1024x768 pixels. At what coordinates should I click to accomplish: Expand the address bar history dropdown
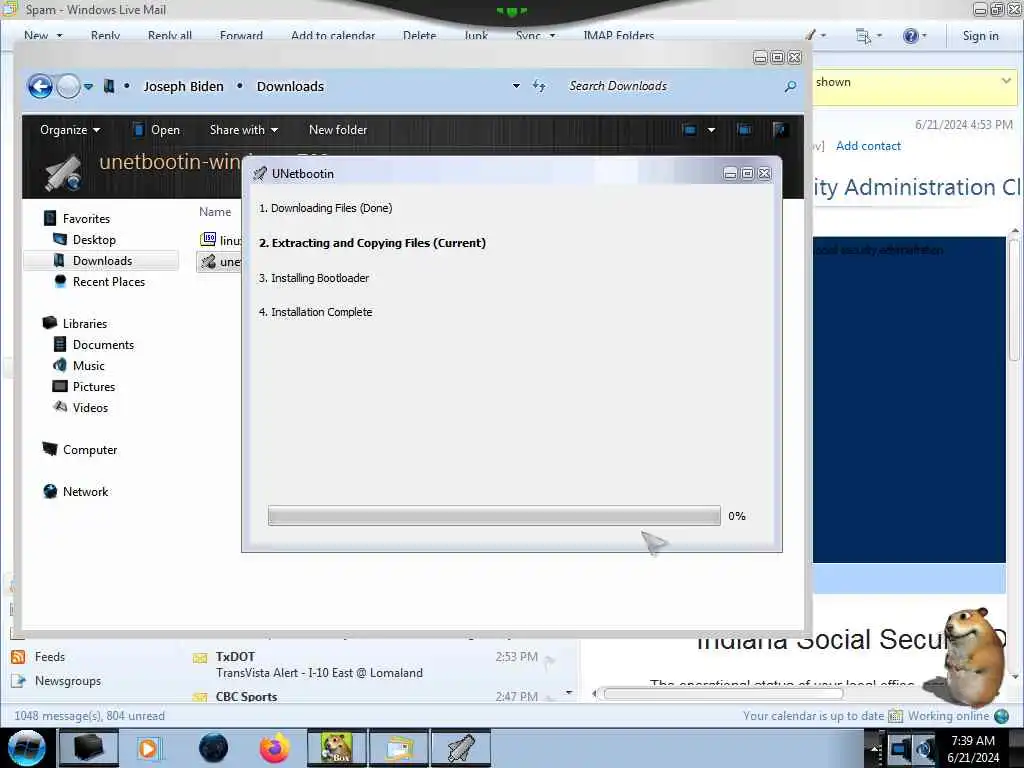516,86
